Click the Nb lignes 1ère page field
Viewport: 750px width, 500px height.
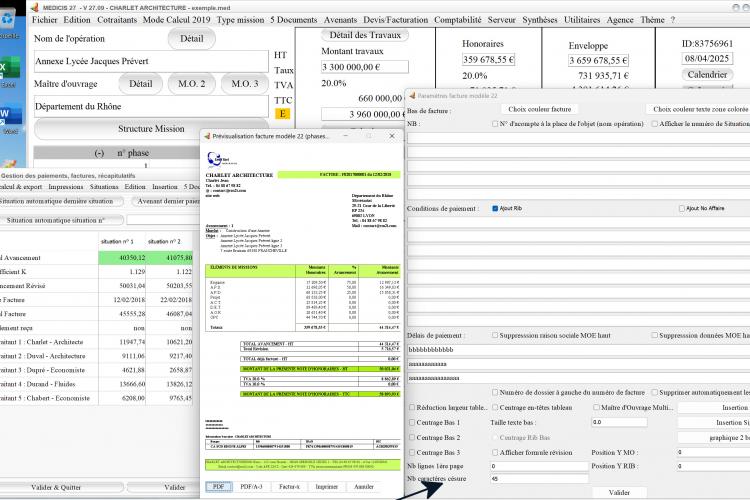pyautogui.click(x=539, y=466)
